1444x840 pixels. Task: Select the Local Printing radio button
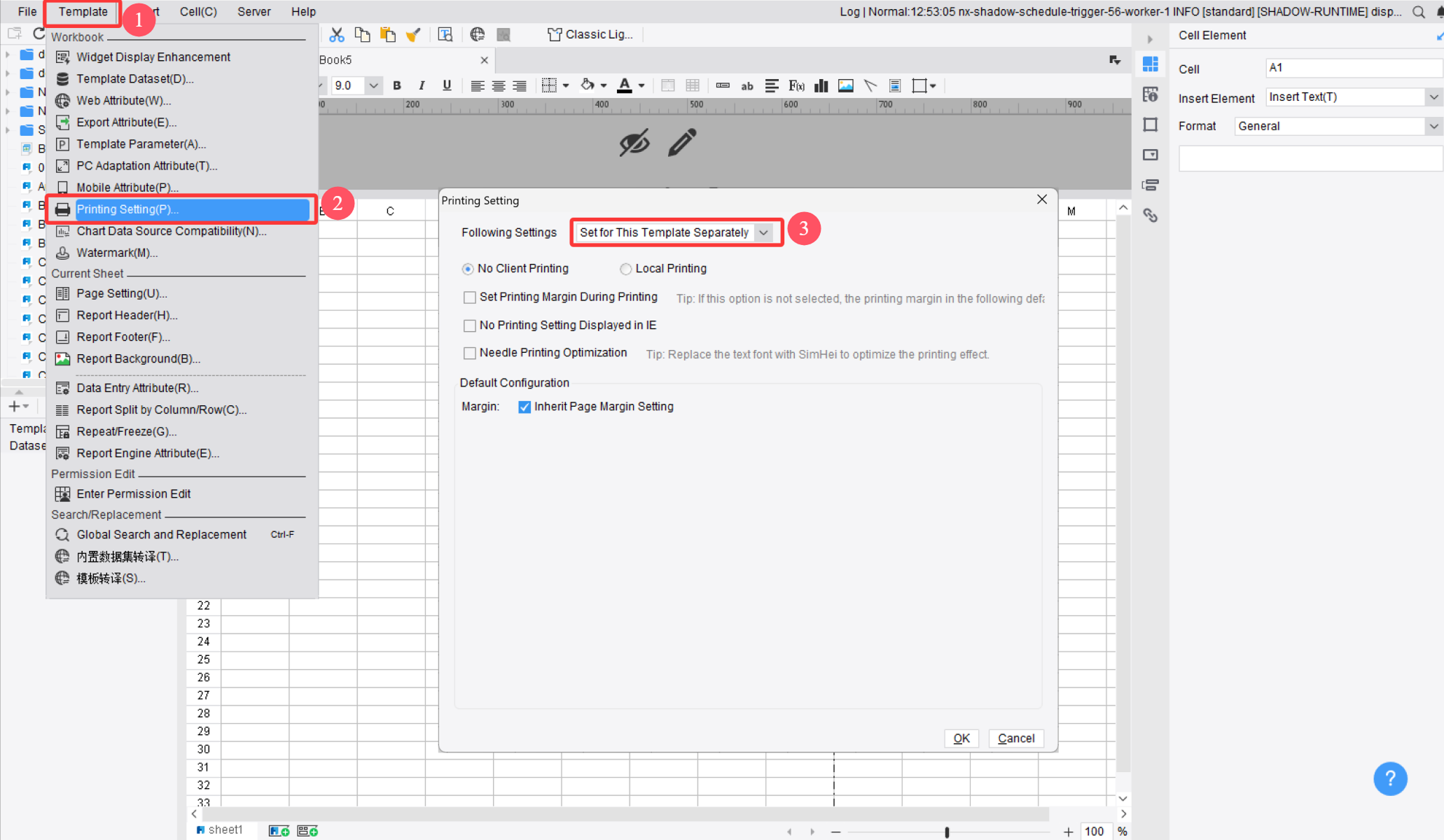[x=625, y=269]
